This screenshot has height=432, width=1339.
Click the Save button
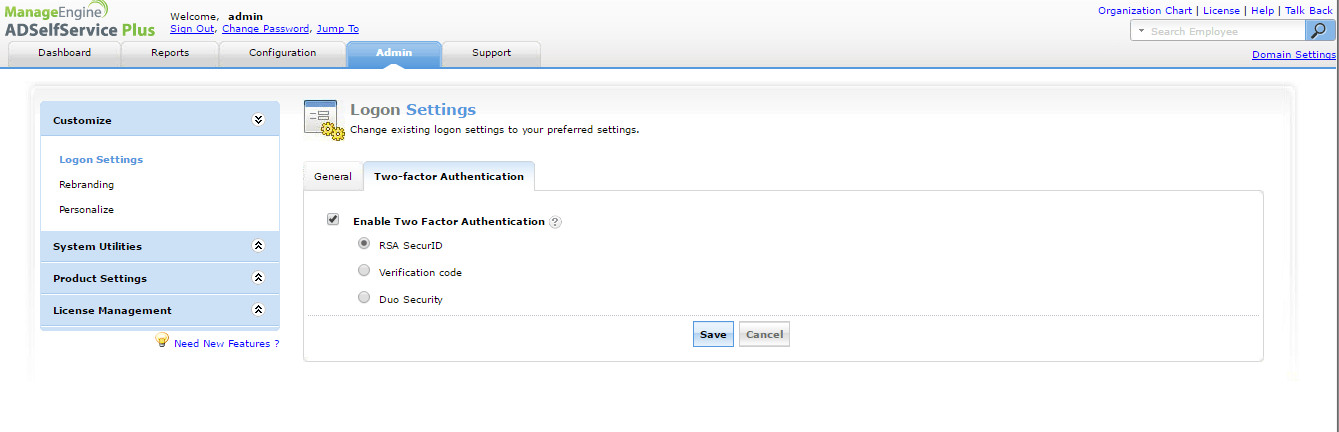tap(713, 334)
